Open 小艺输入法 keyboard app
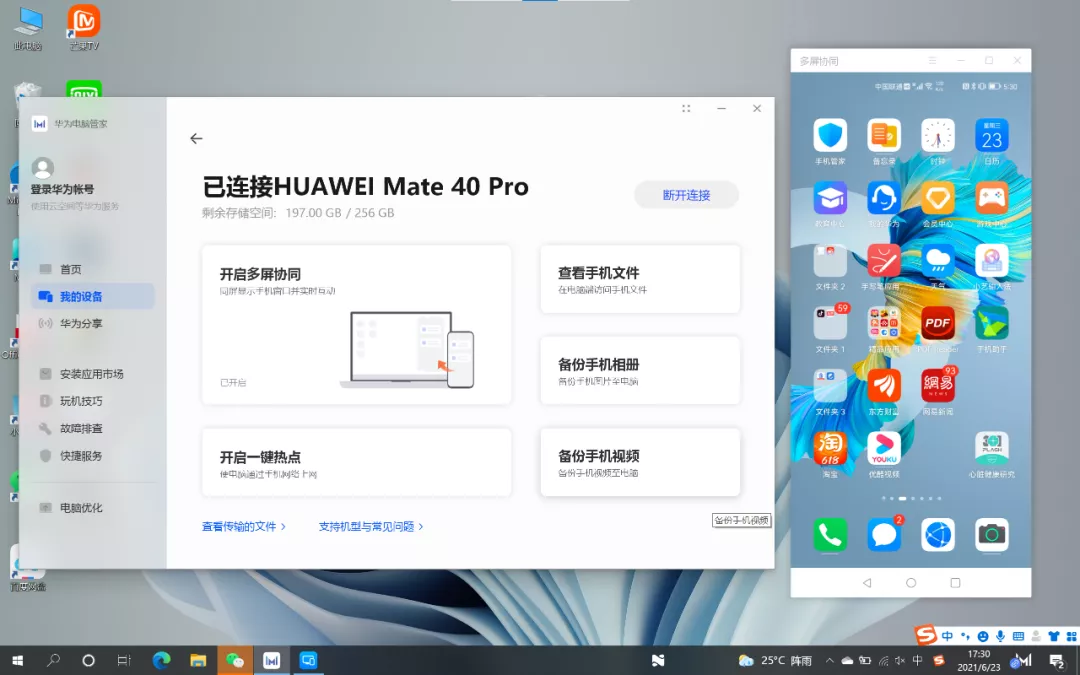Image resolution: width=1080 pixels, height=675 pixels. pos(992,260)
